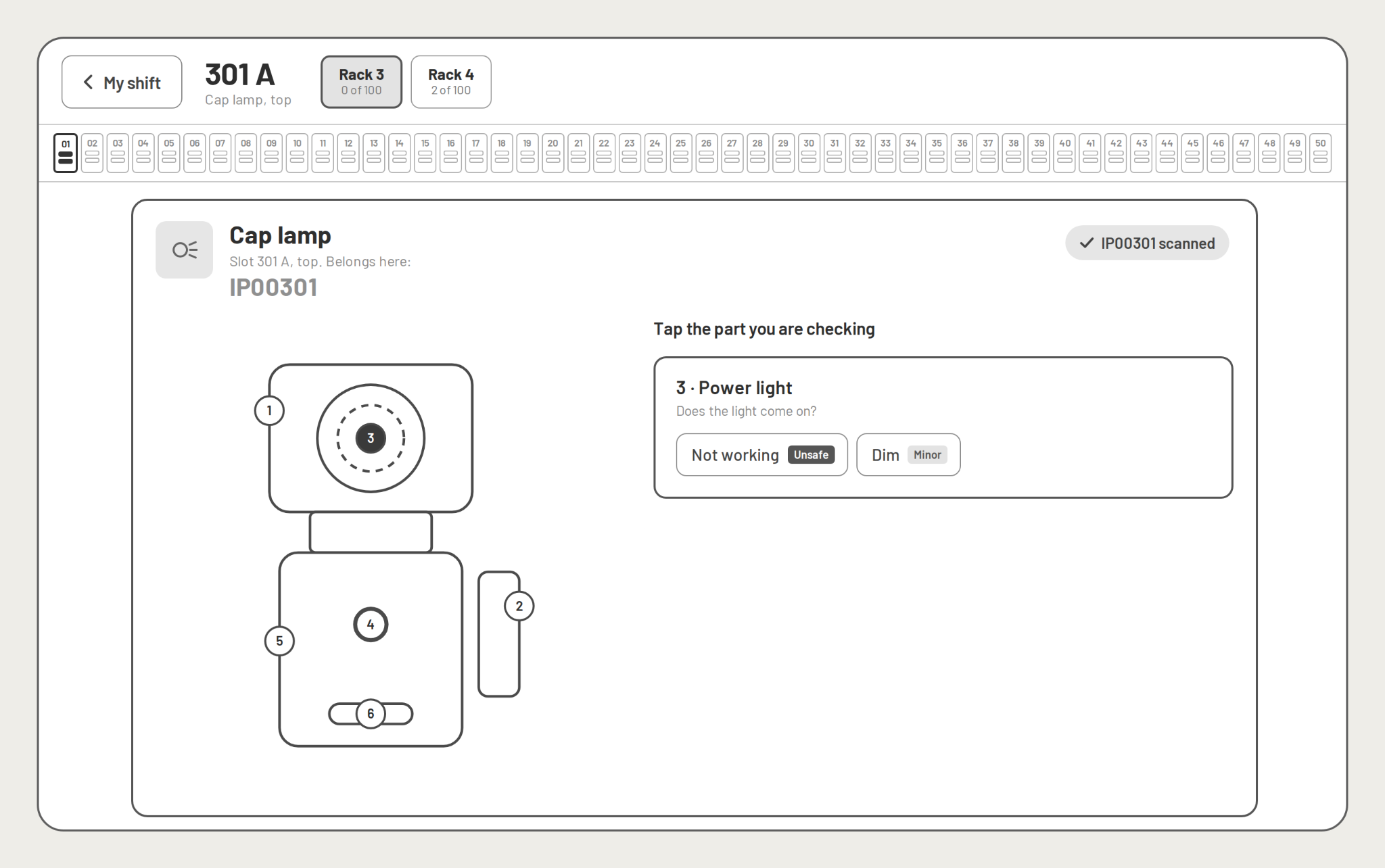Select slot 22 in the rack strip
Screen dimensions: 1385x868
(x=604, y=153)
